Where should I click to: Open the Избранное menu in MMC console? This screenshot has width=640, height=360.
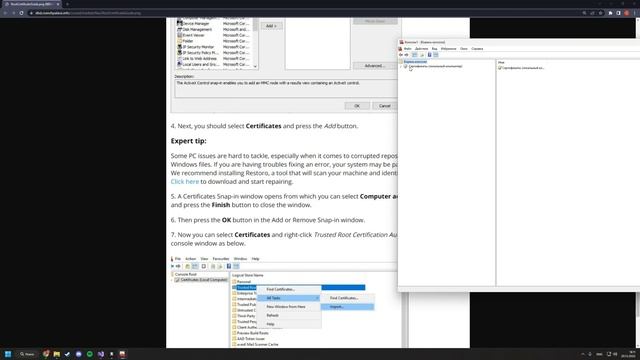[448, 49]
